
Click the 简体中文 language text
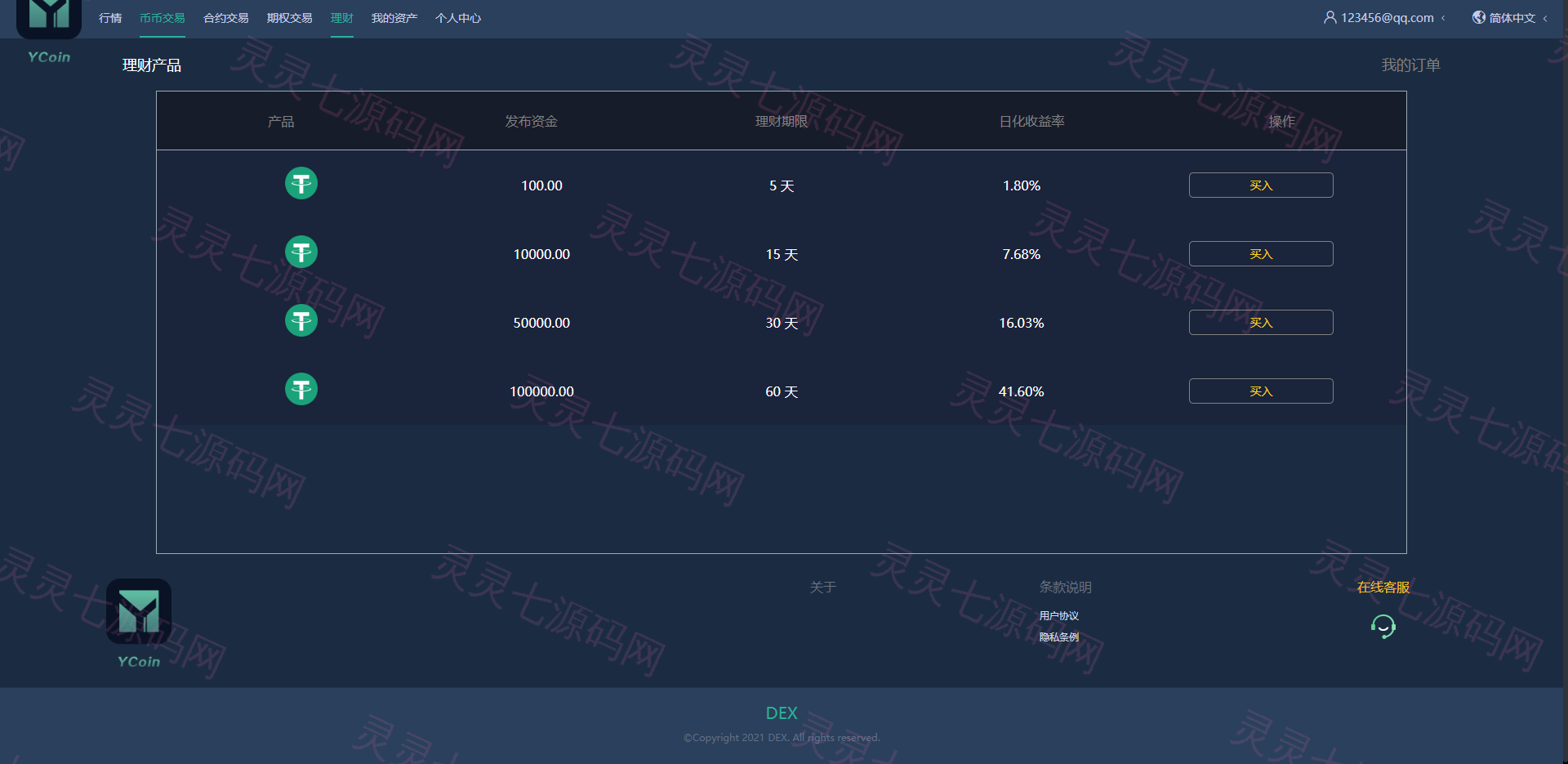pos(1512,18)
